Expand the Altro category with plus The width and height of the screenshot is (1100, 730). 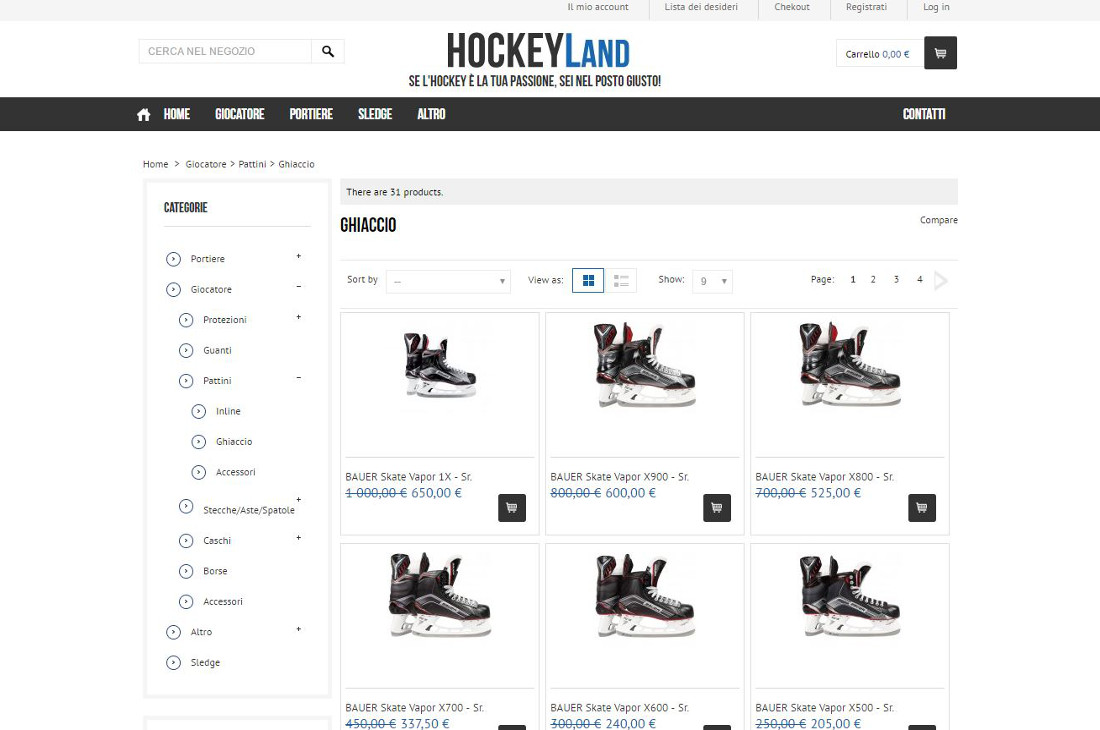point(299,629)
